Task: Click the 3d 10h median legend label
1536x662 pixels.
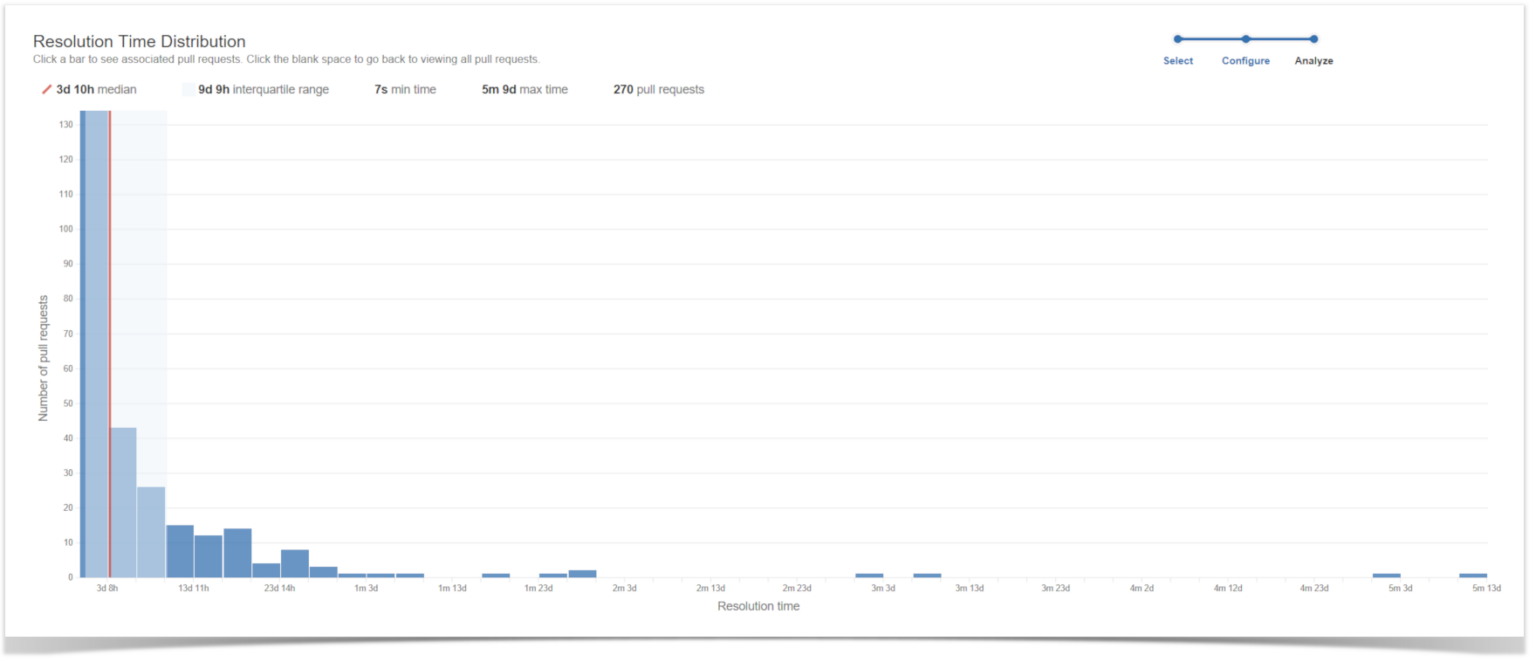Action: (97, 89)
